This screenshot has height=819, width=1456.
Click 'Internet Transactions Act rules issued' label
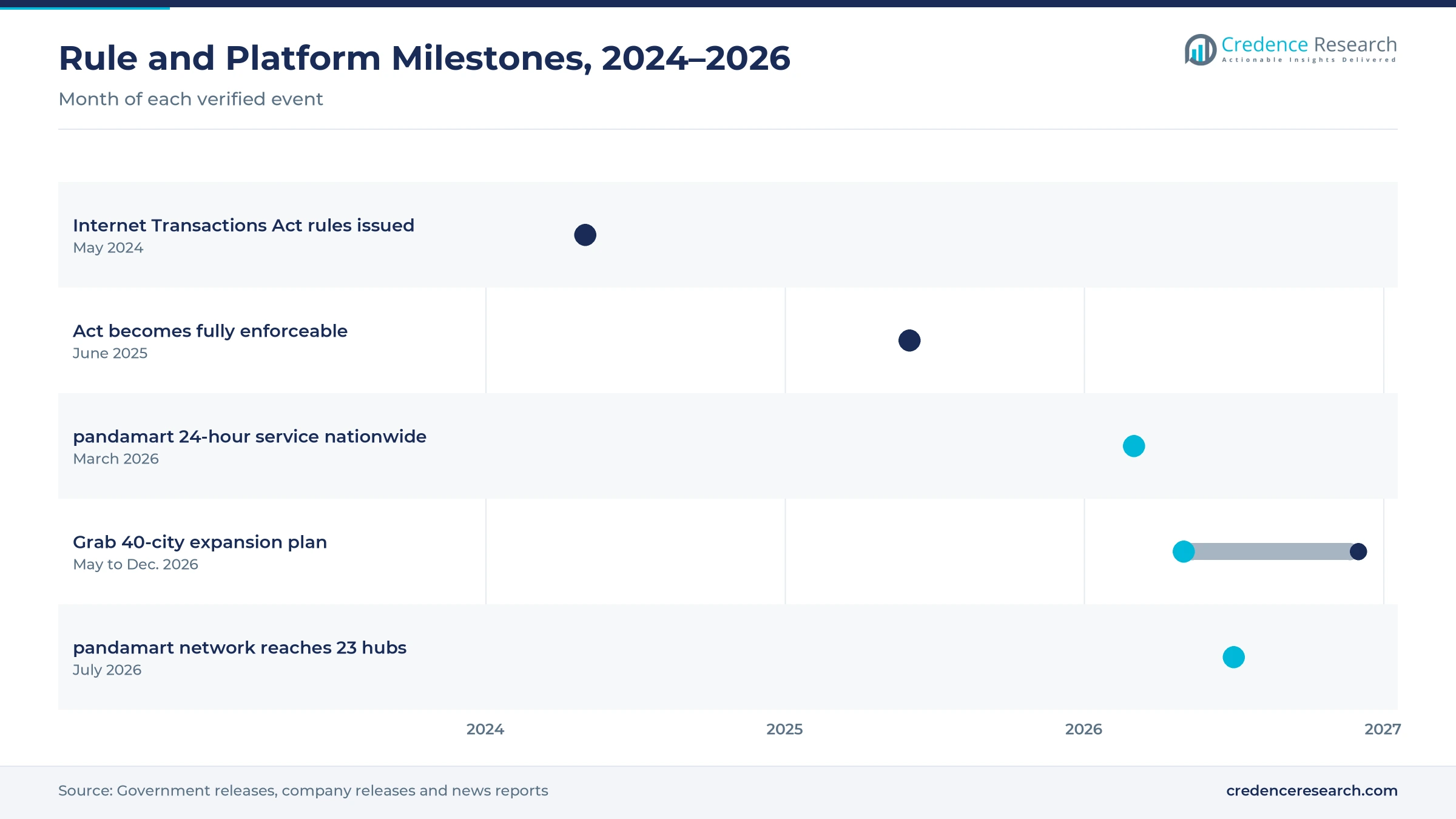[243, 225]
